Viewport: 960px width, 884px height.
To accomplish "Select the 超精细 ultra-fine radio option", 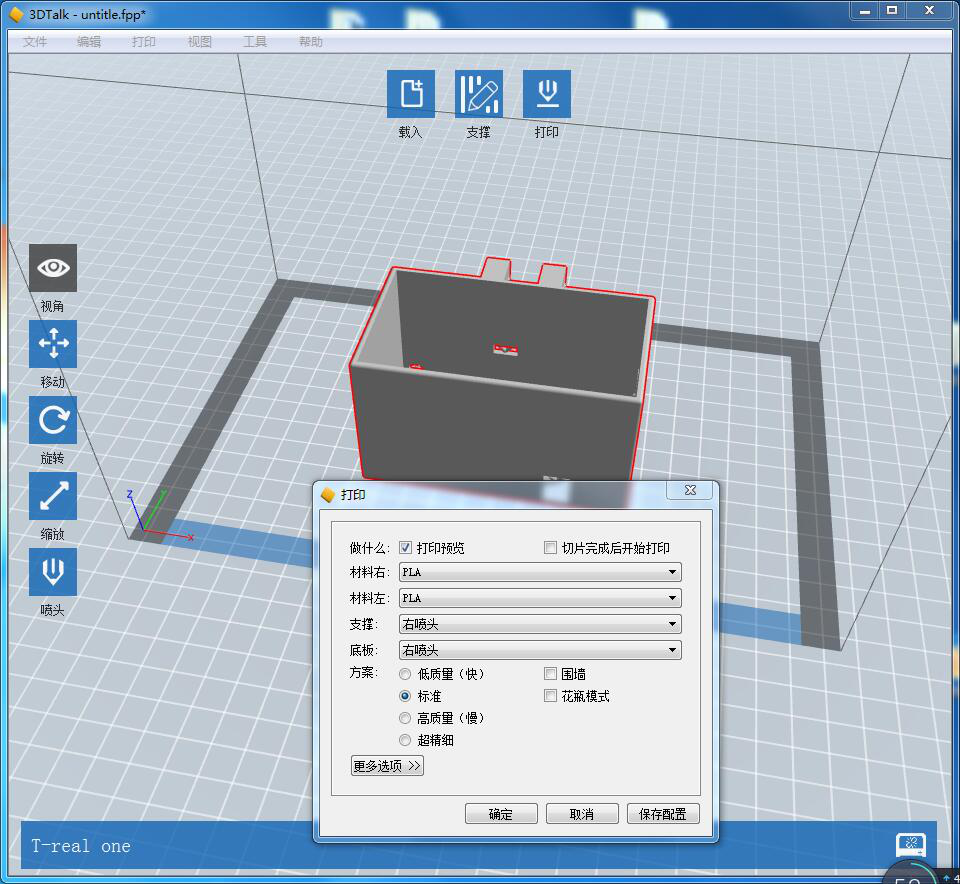I will (405, 740).
